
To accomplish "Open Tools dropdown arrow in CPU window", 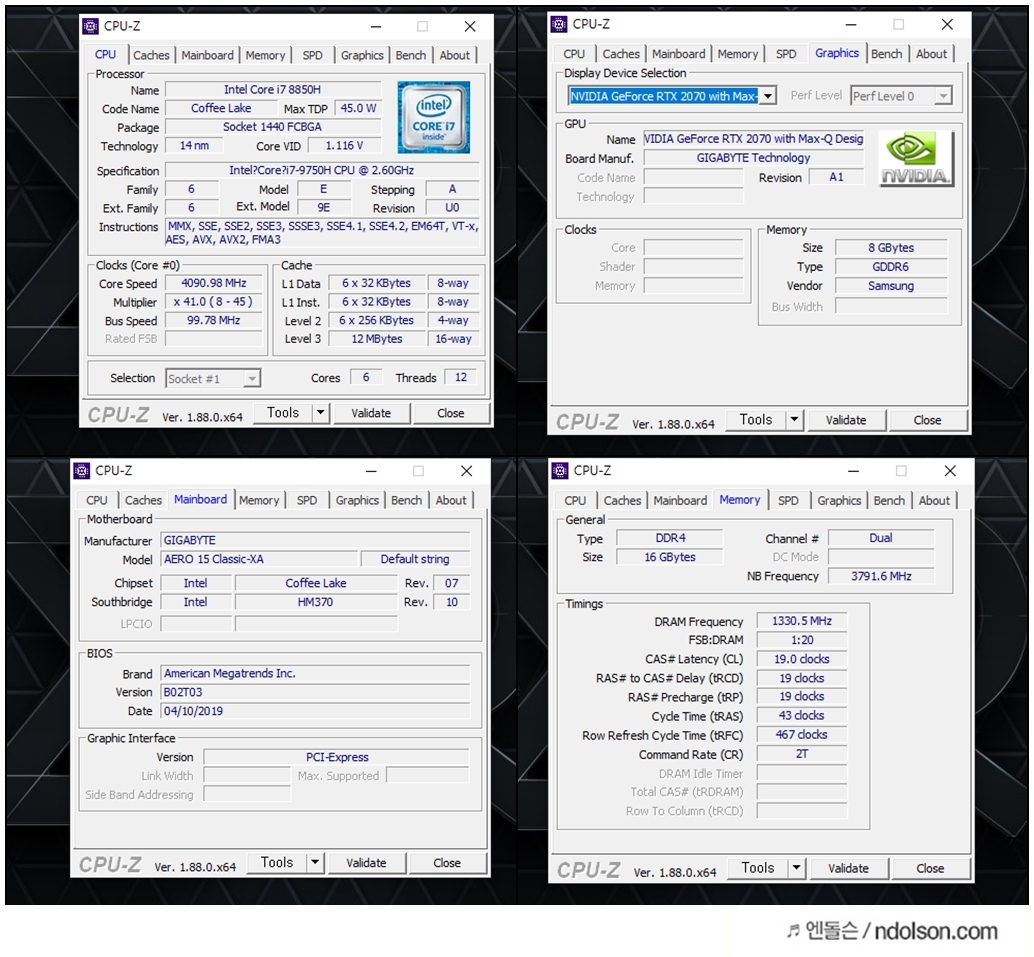I will click(x=320, y=413).
